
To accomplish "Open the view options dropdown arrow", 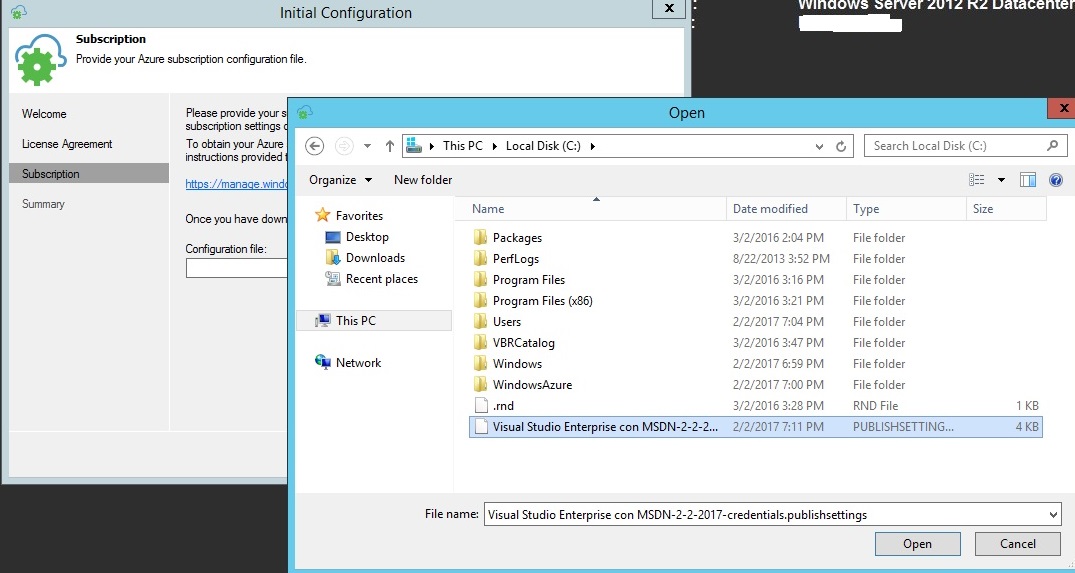I will coord(1001,180).
